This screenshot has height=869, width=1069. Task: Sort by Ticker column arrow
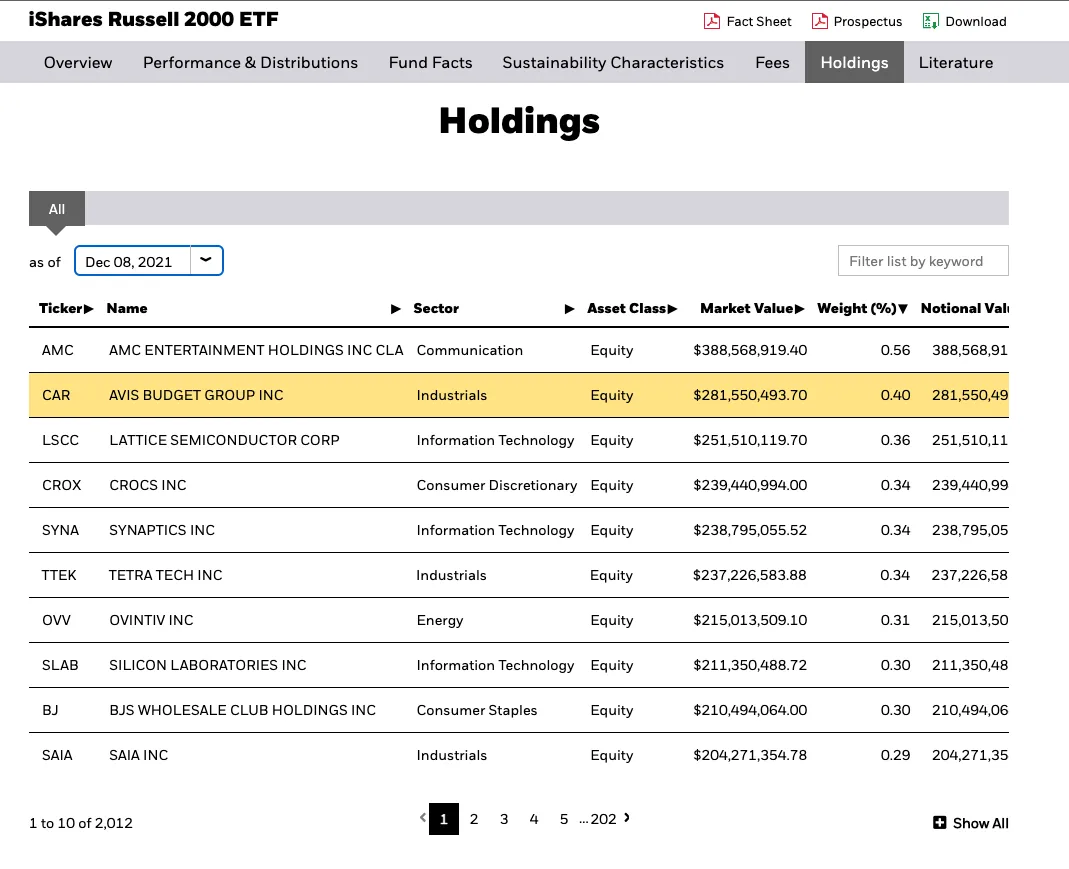89,309
